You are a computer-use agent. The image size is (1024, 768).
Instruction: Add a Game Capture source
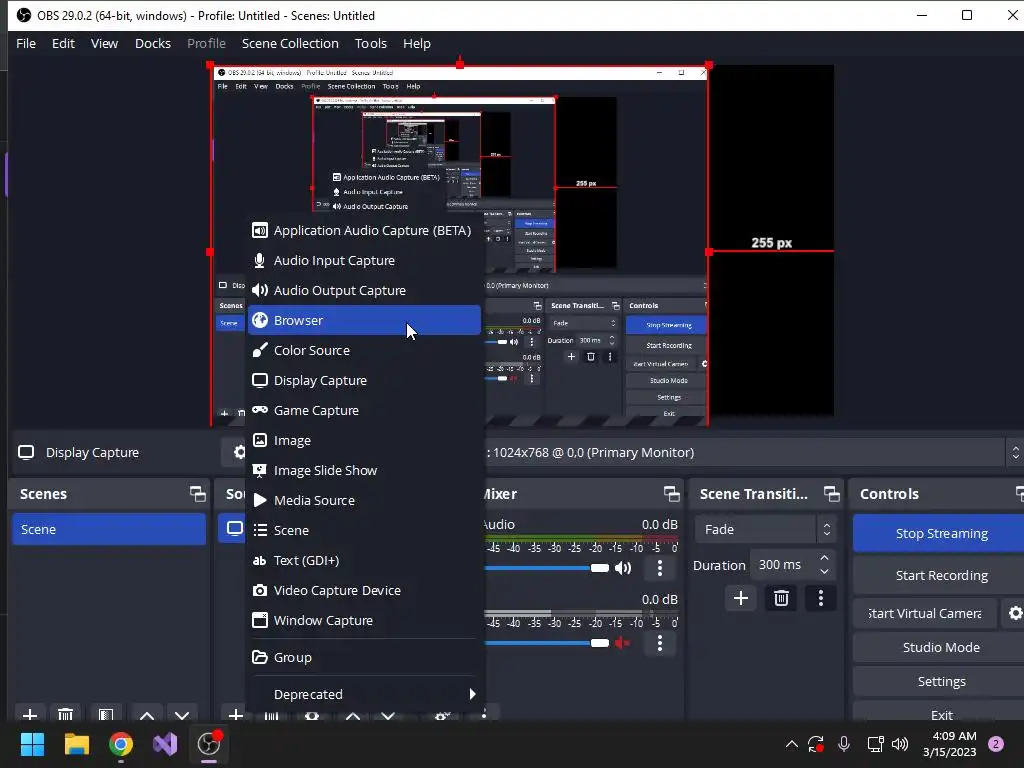(x=364, y=411)
